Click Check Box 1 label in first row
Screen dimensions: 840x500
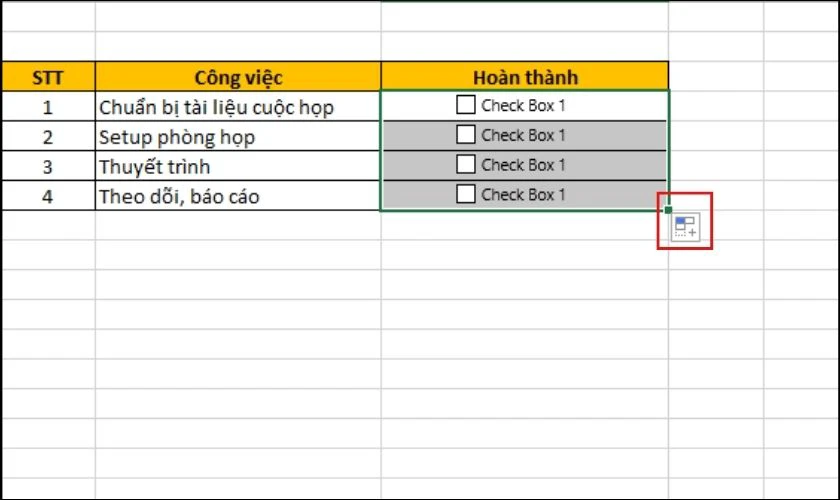point(523,105)
